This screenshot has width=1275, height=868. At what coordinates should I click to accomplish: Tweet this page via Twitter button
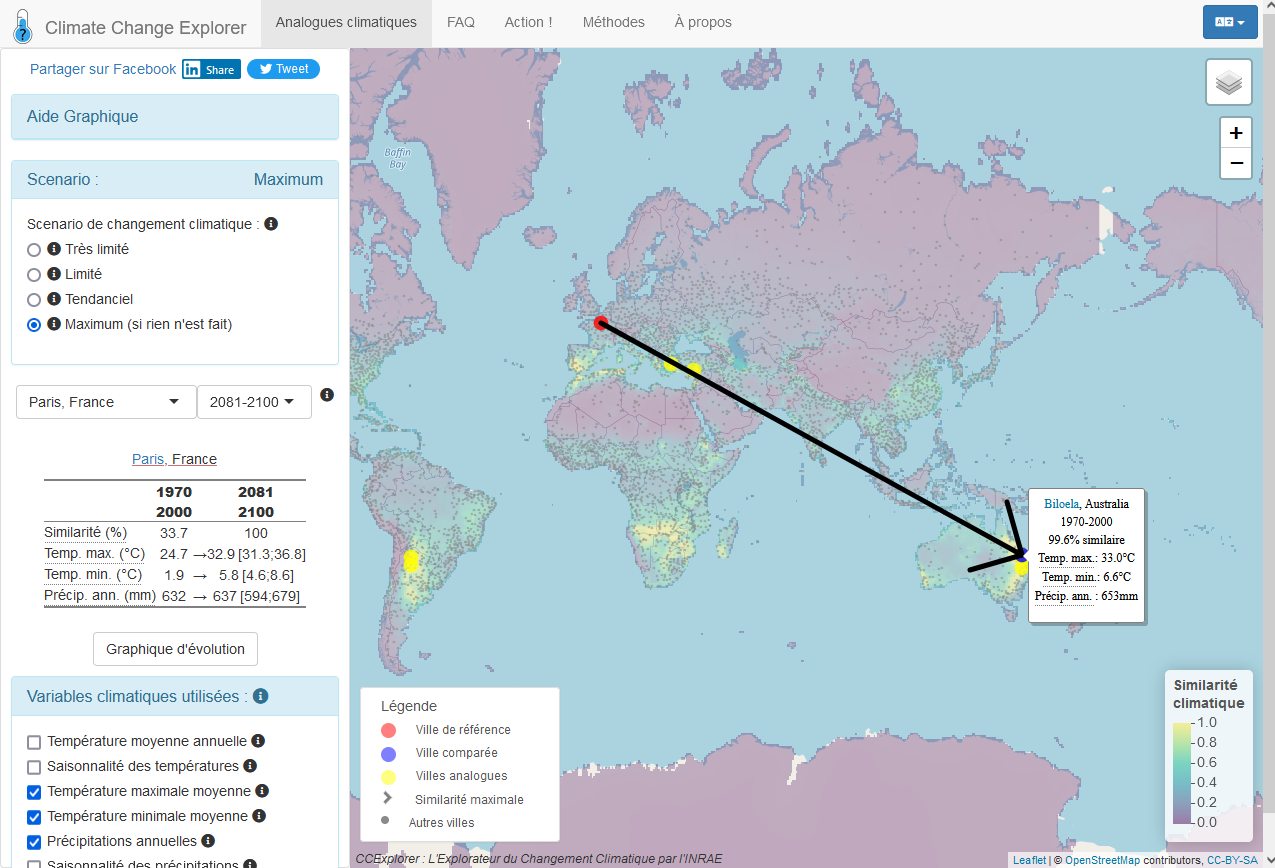283,69
